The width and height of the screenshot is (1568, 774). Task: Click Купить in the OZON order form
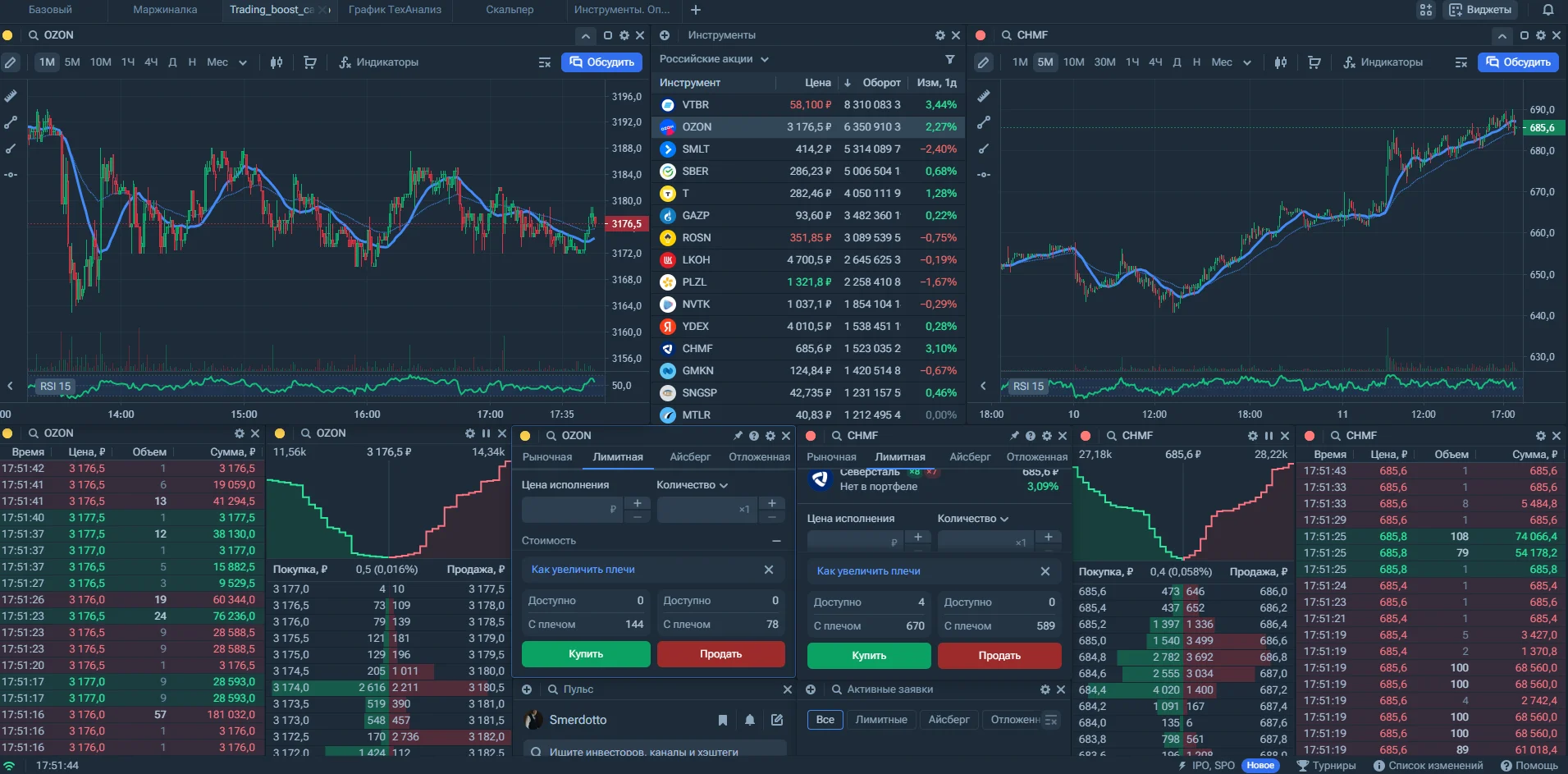pos(586,654)
